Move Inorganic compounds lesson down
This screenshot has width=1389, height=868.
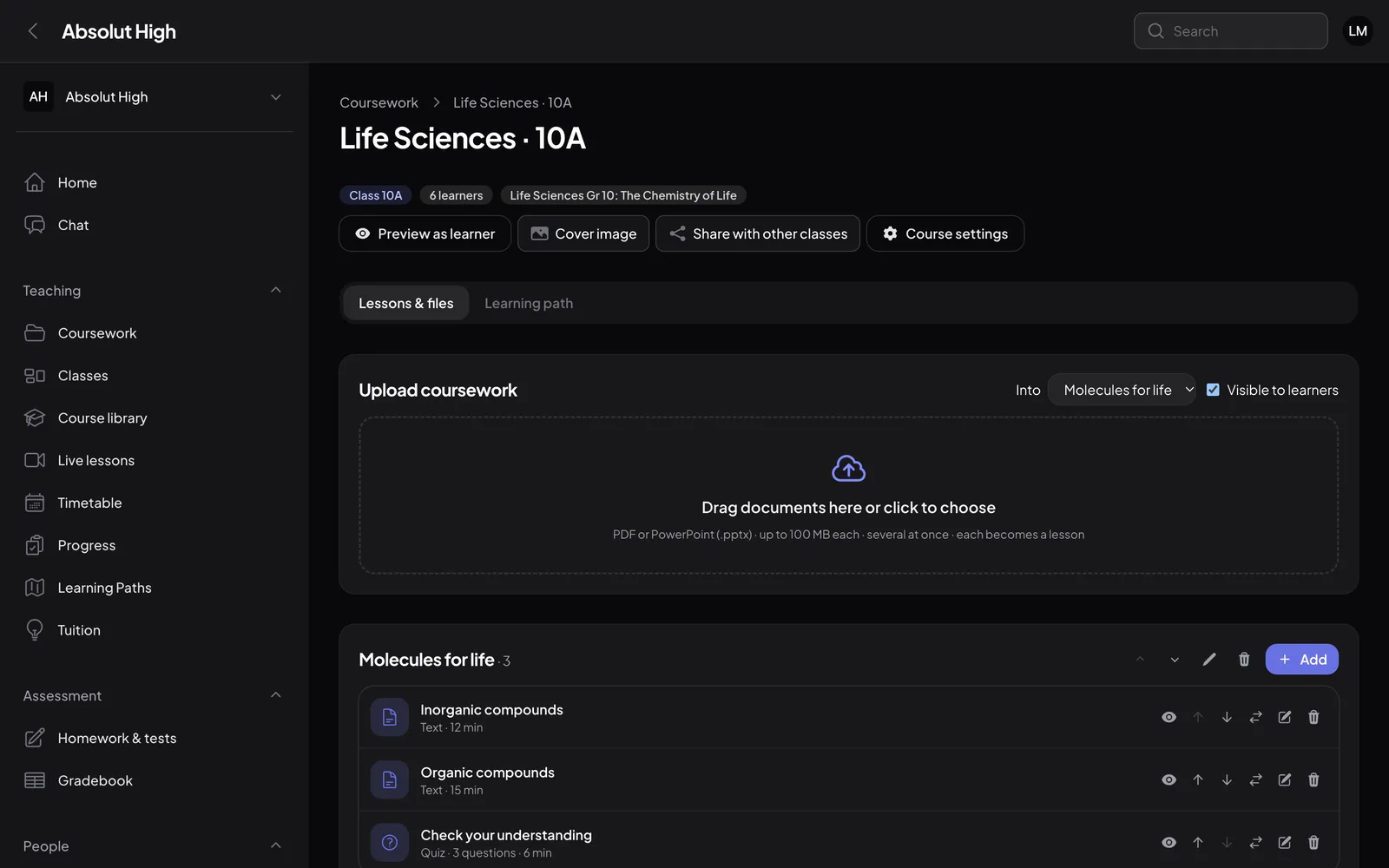pos(1227,717)
